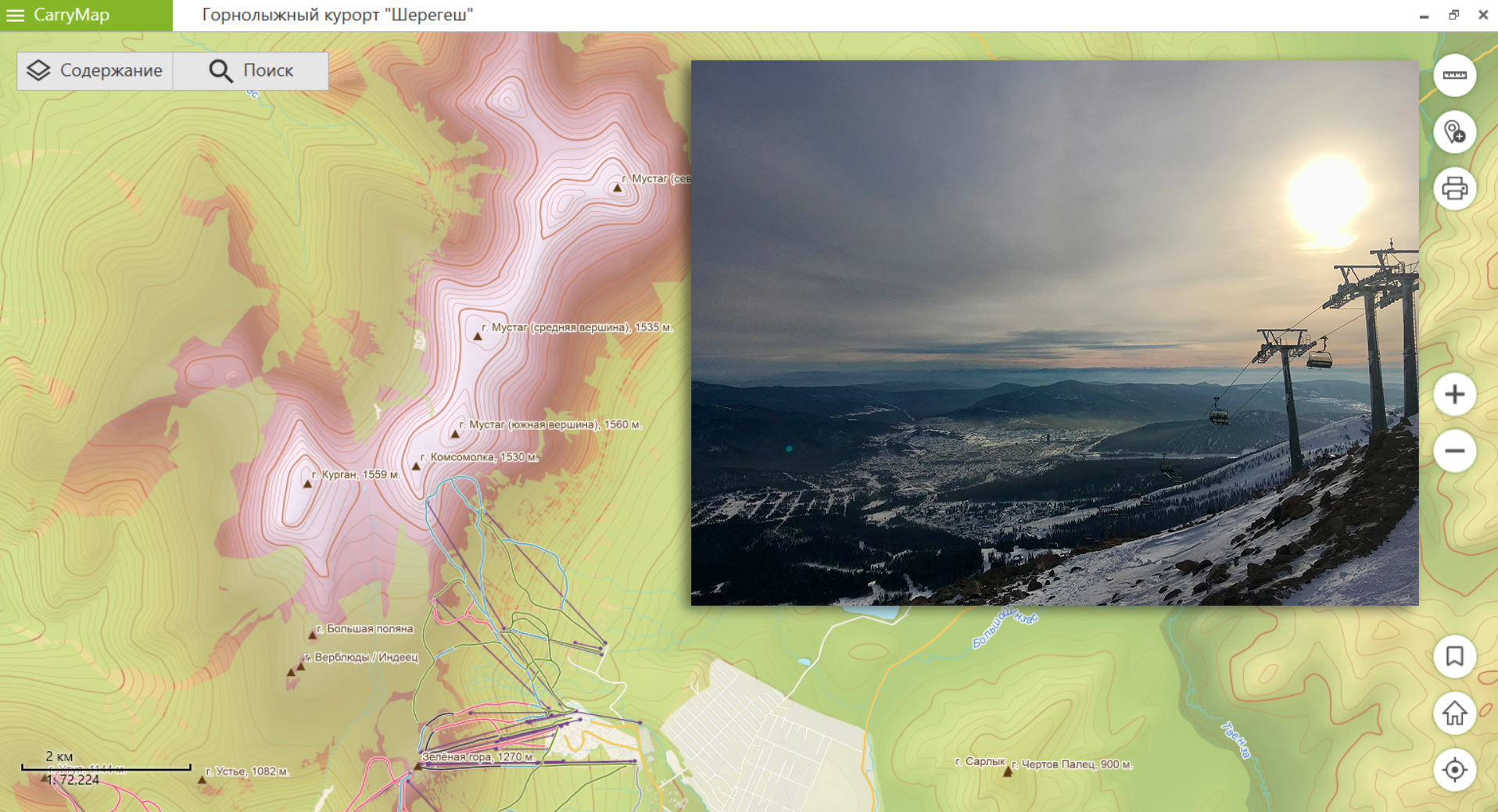Click the photo of the chairlift view

pyautogui.click(x=1054, y=333)
